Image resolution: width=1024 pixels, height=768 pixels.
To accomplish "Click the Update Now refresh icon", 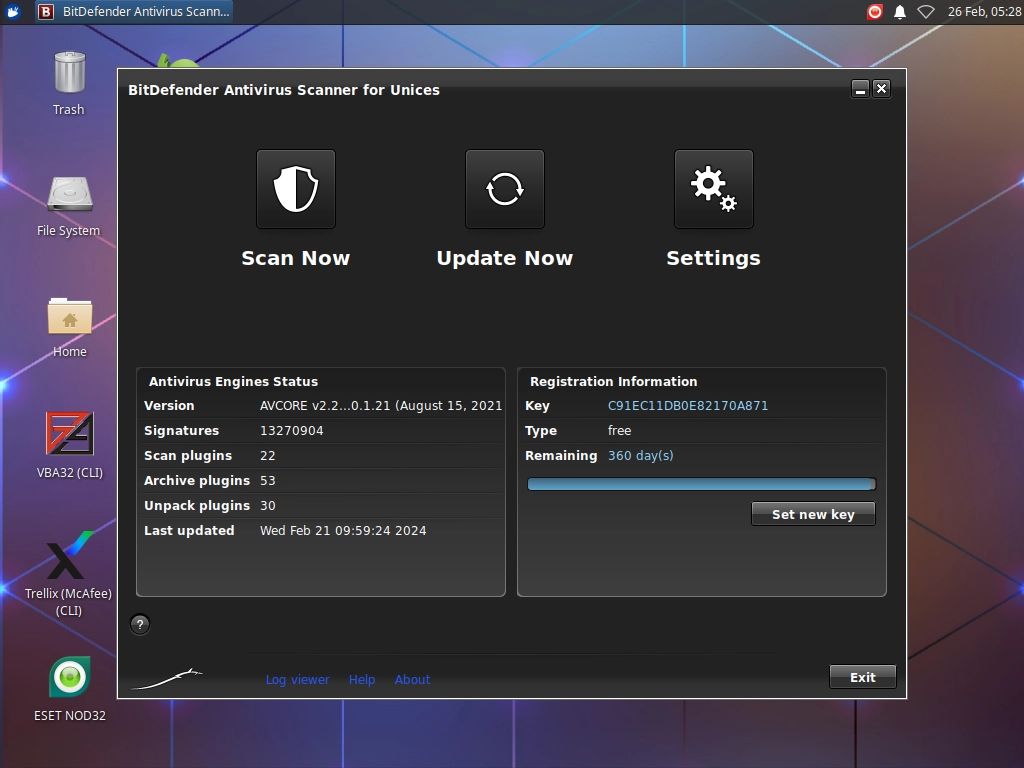I will tap(505, 189).
